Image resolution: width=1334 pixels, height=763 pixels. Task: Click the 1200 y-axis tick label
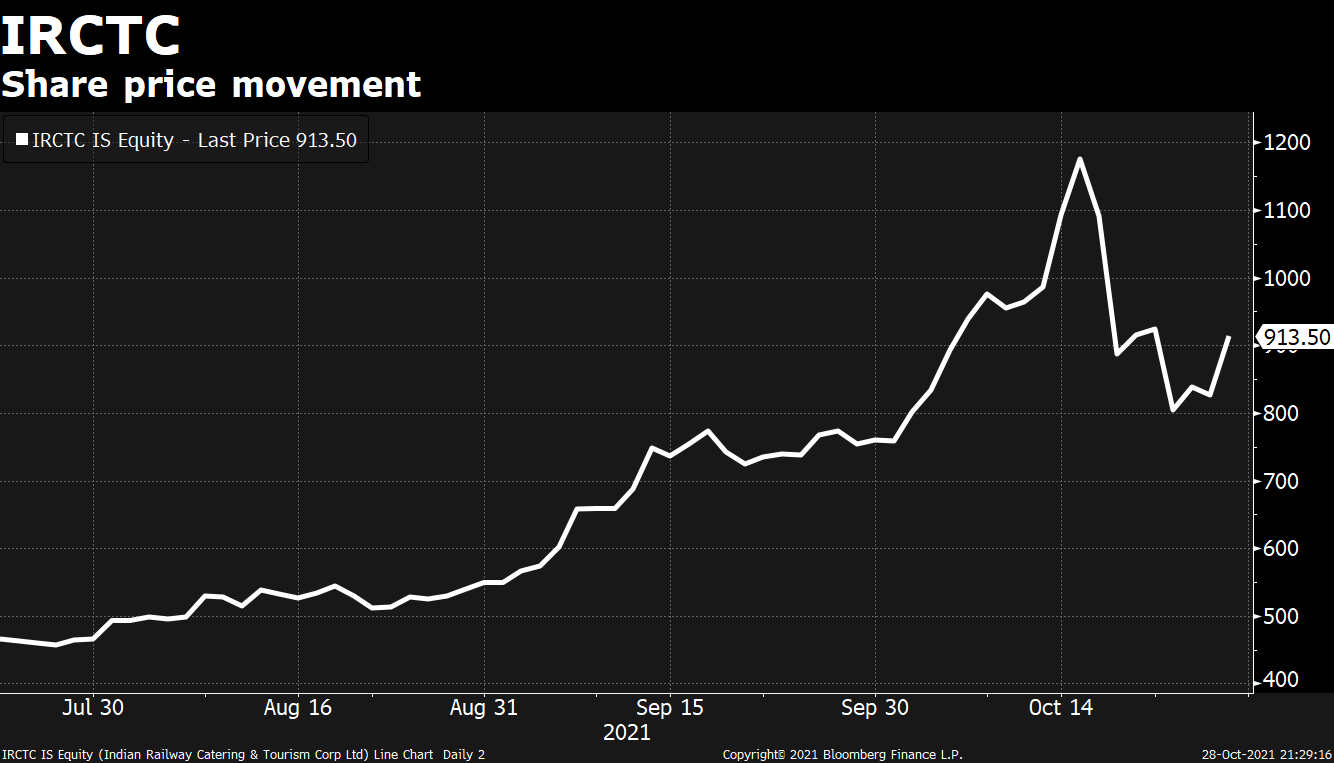pos(1286,143)
